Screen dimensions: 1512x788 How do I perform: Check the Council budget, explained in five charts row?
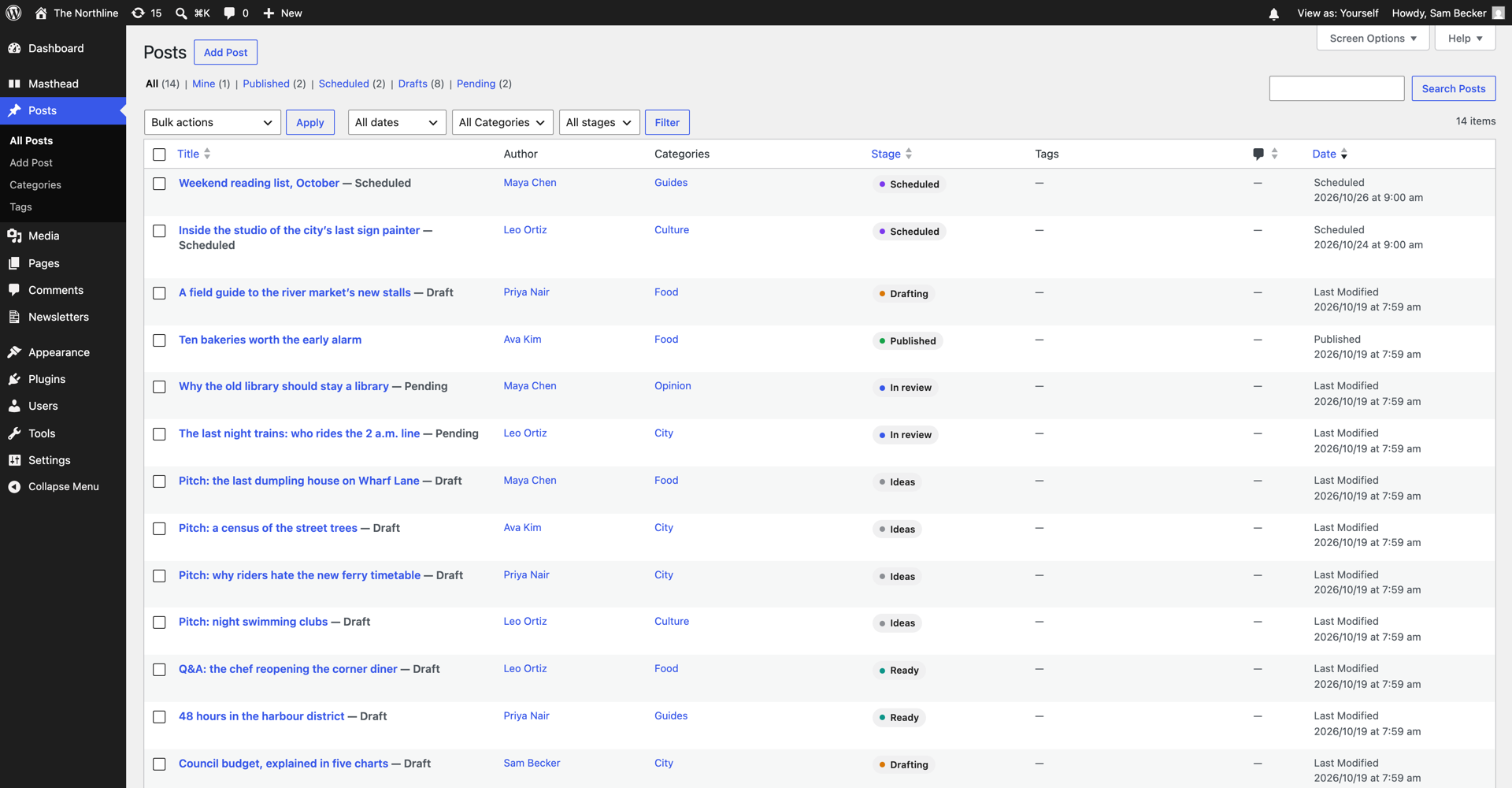(x=159, y=764)
